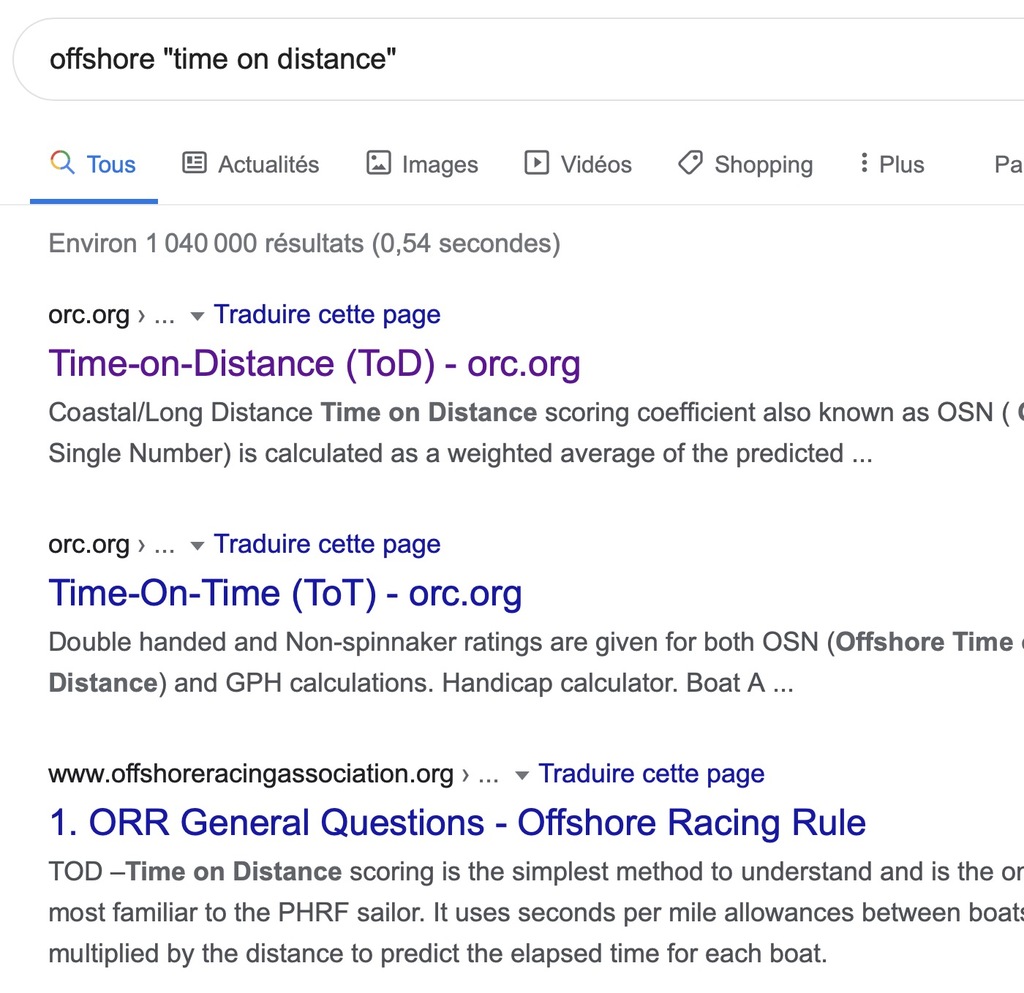Expand dropdown arrow for Time-On-Time orc.org result
Screen dimensions: 1024x993
(197, 546)
